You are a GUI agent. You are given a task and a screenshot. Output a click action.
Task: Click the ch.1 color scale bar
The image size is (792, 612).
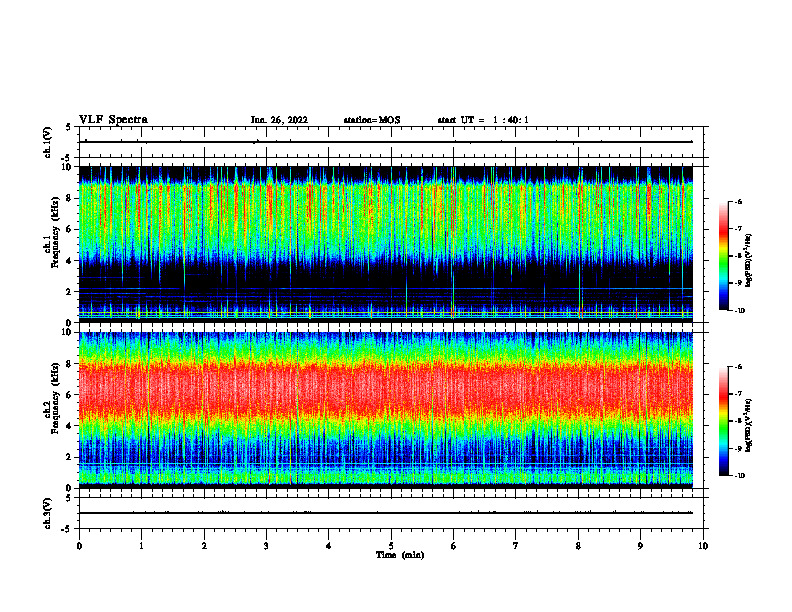(x=723, y=256)
